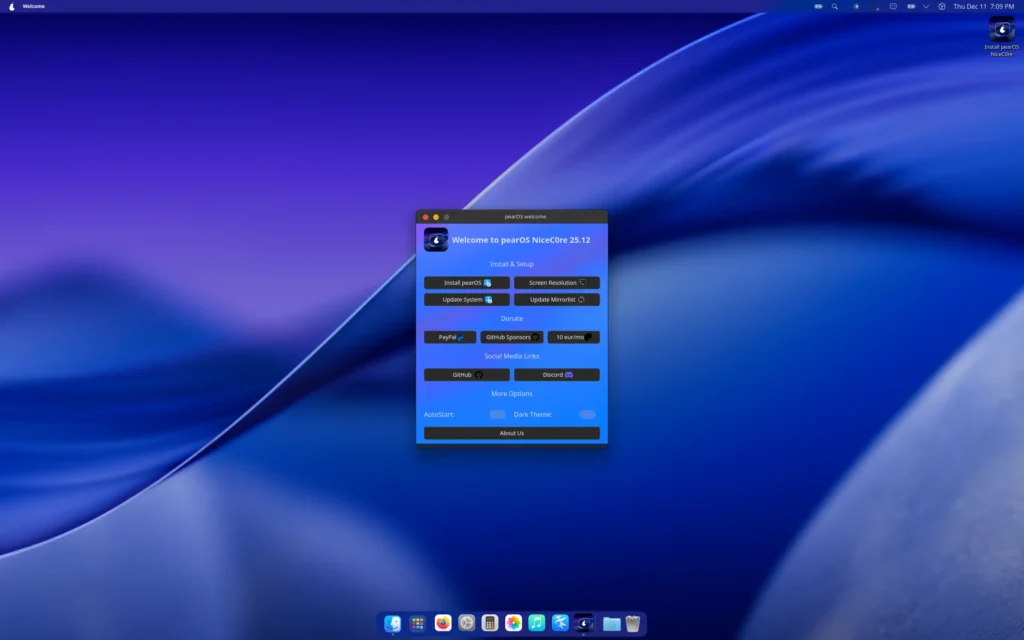Open Finder file manager from dock
Viewport: 1024px width, 640px height.
tap(393, 623)
